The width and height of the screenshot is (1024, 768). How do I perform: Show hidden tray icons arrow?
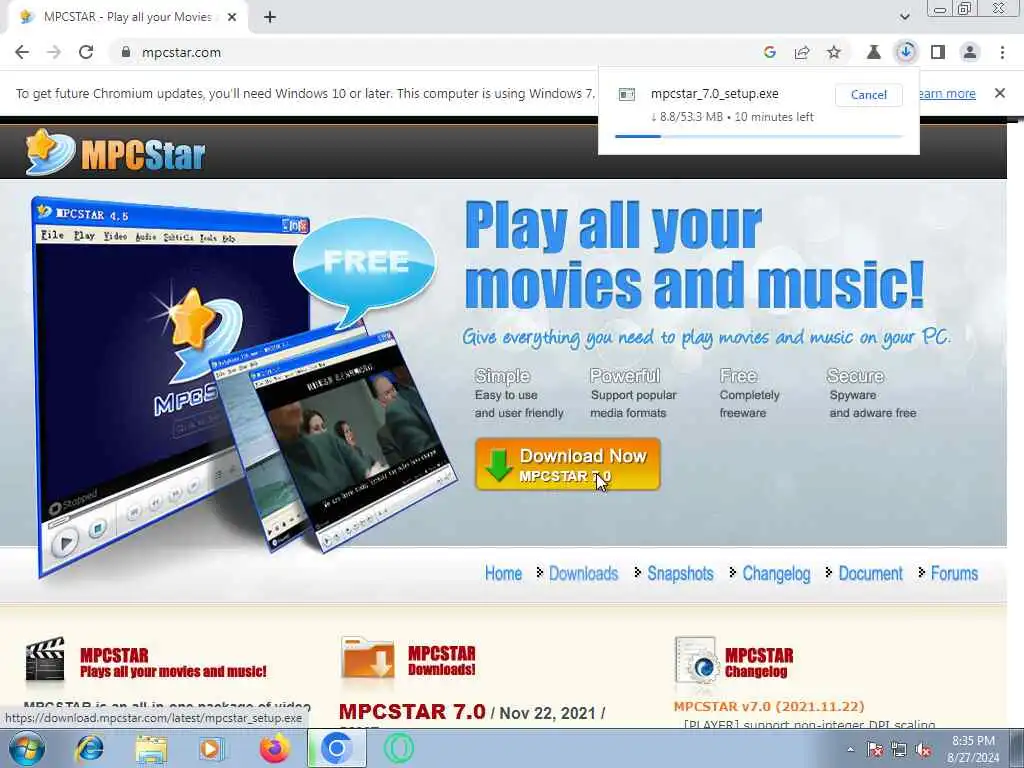[x=850, y=750]
